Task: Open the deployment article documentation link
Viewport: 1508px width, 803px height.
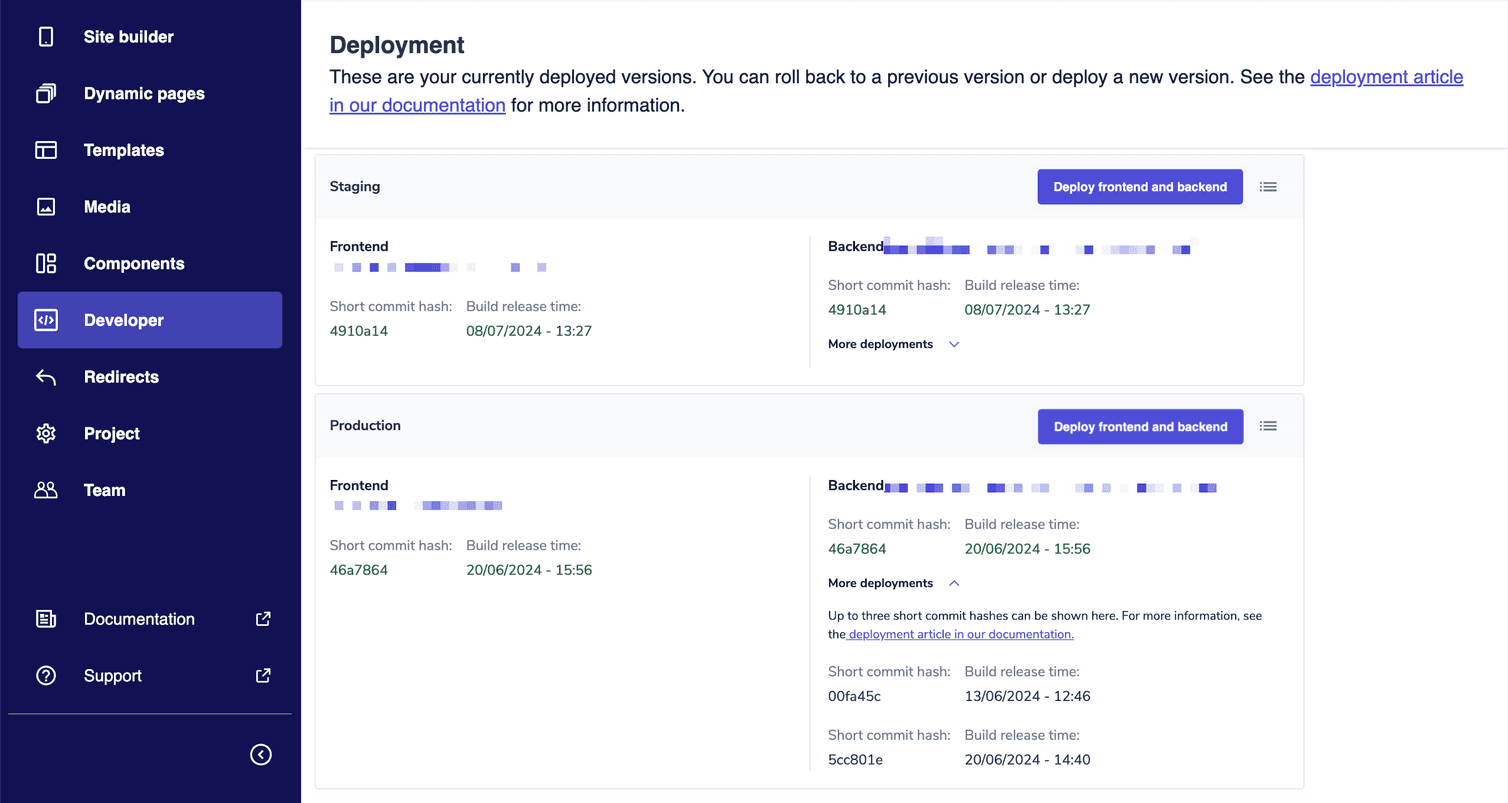Action: [1387, 76]
